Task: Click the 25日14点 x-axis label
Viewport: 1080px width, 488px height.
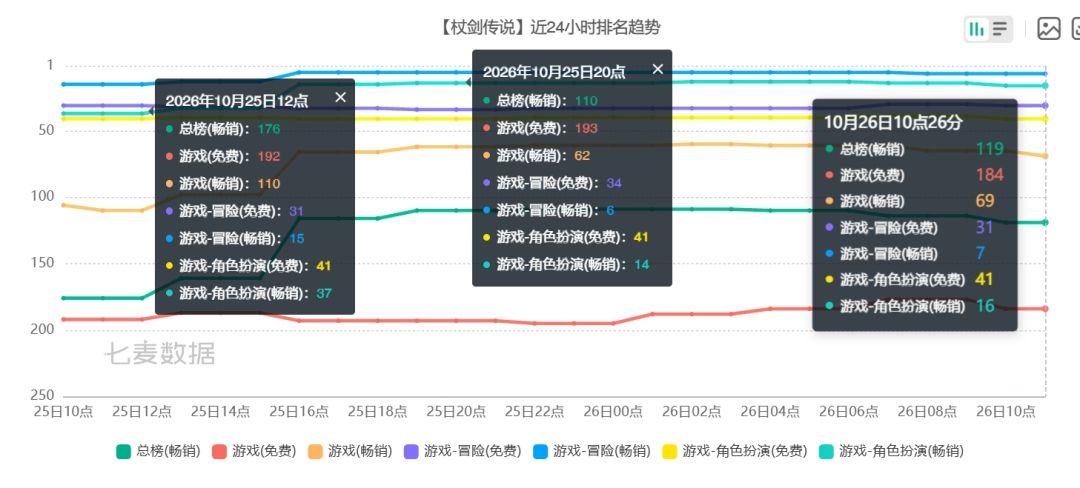Action: click(220, 411)
